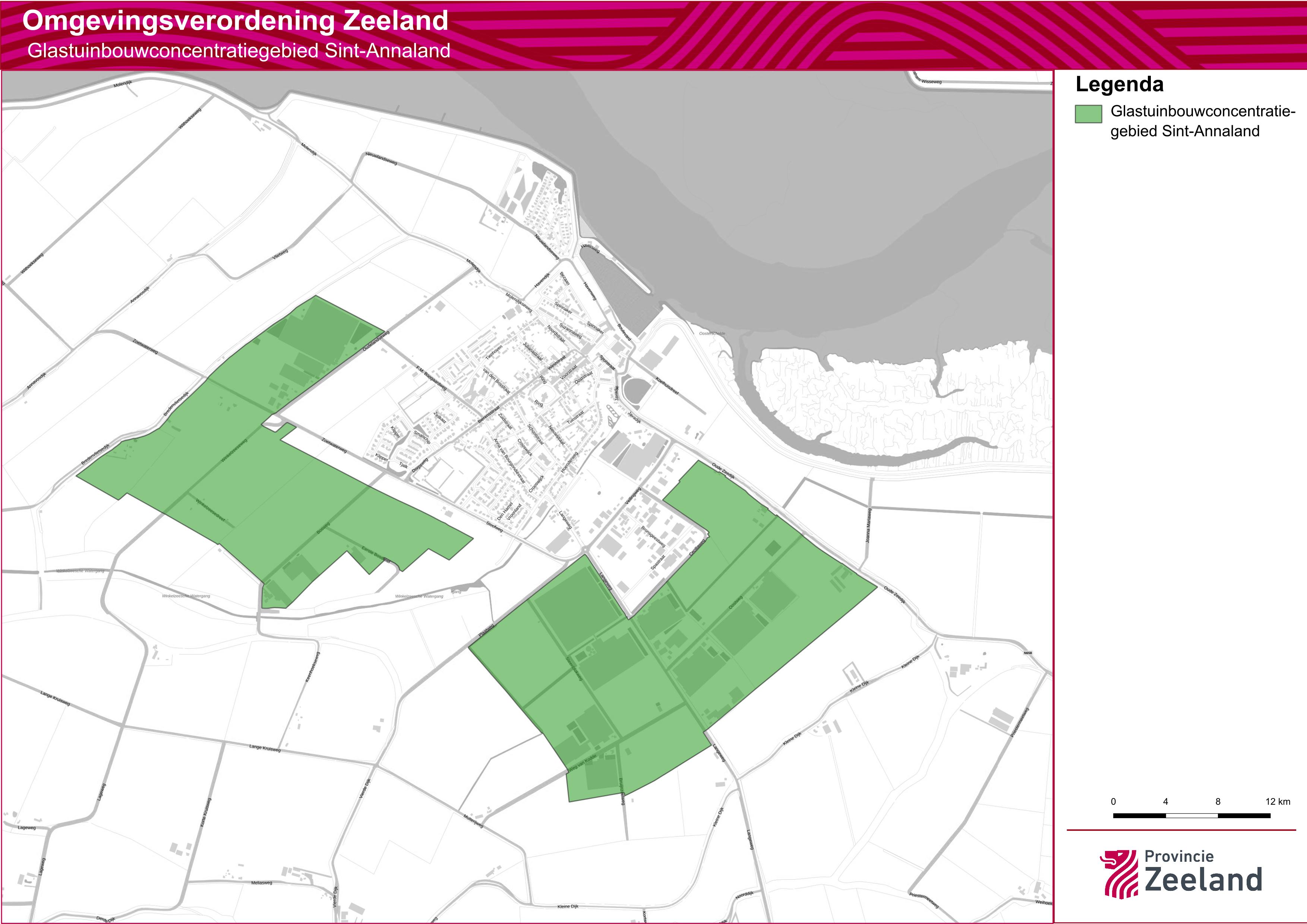
Task: Click the 'Molenweg' road label
Action: (x=473, y=822)
